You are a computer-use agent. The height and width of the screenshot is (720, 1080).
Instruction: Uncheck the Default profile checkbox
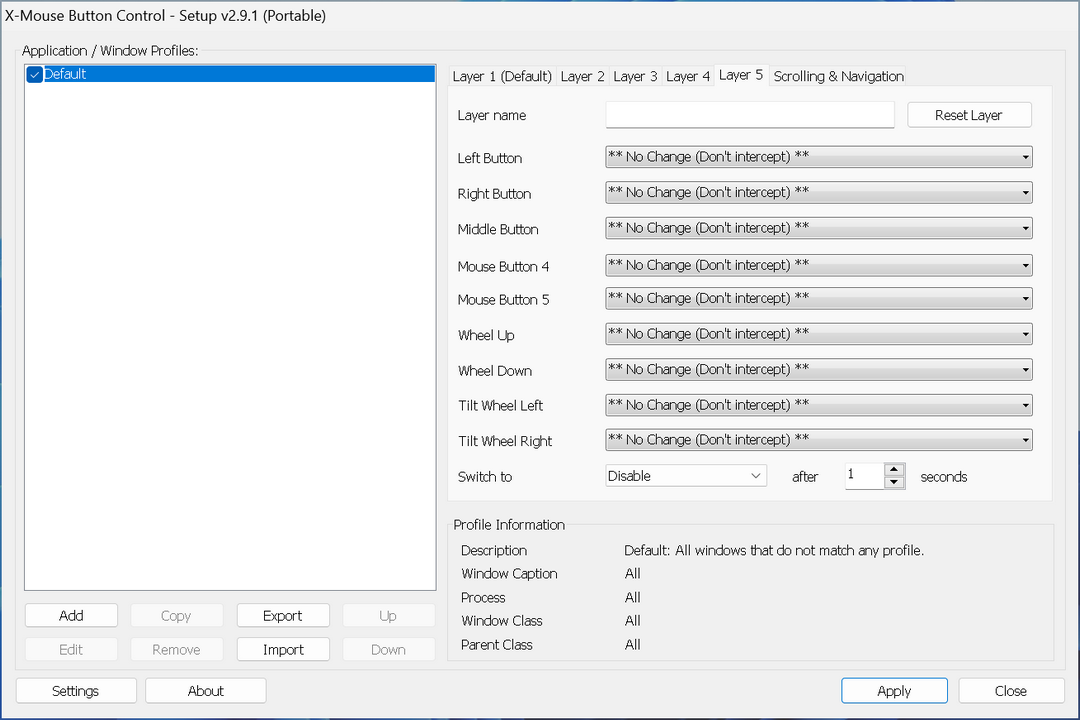point(34,74)
